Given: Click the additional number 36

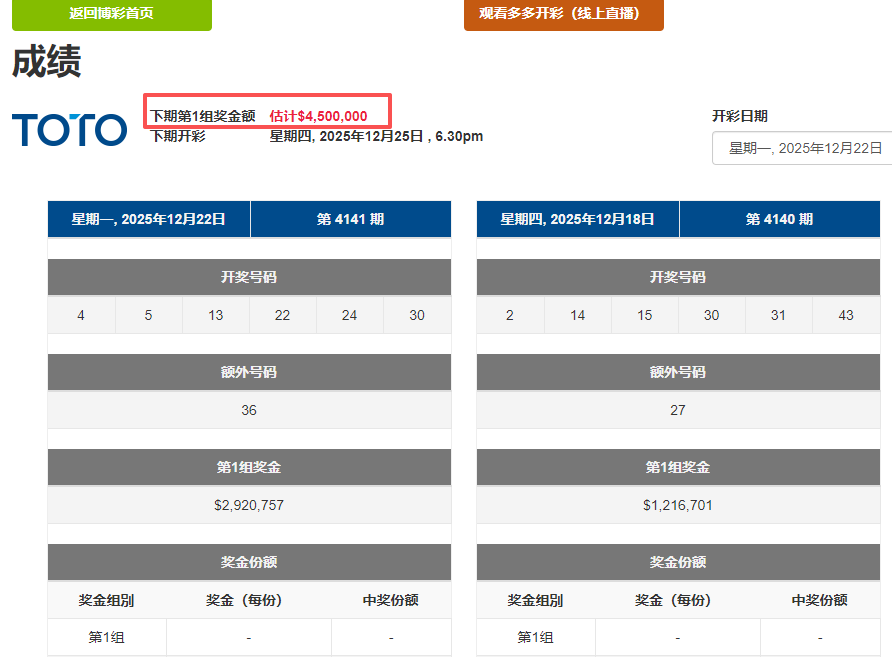Looking at the screenshot, I should 249,410.
